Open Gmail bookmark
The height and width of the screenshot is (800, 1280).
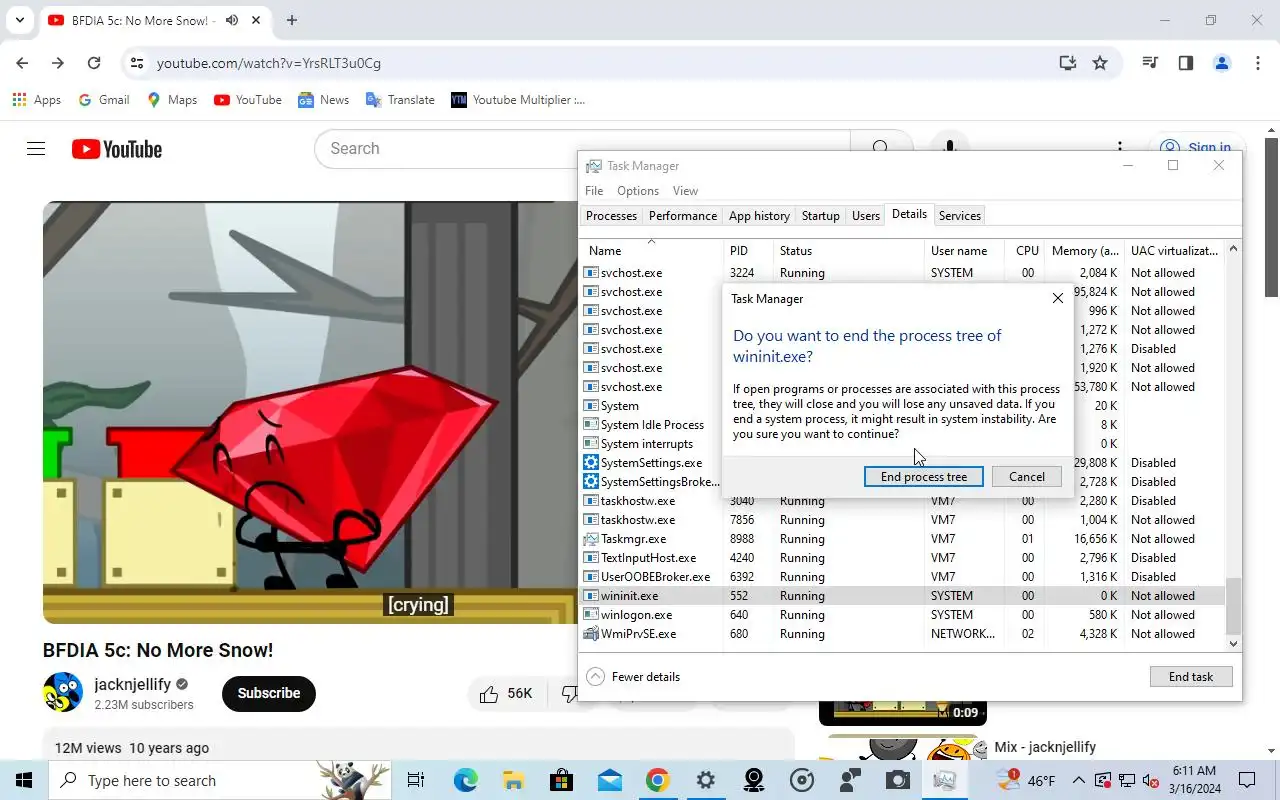(x=104, y=100)
